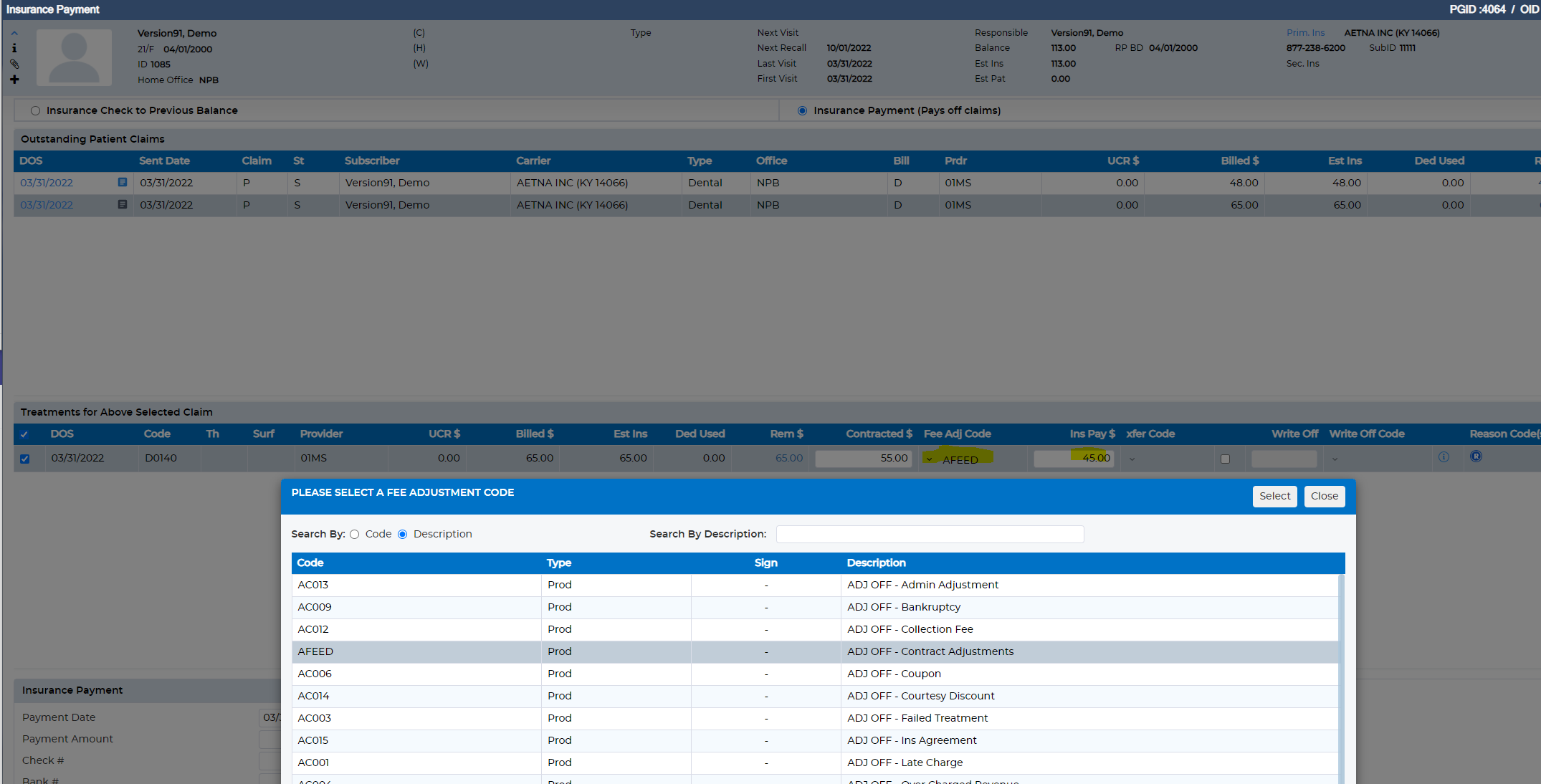Open the patient info icon
The width and height of the screenshot is (1541, 784).
click(x=14, y=48)
